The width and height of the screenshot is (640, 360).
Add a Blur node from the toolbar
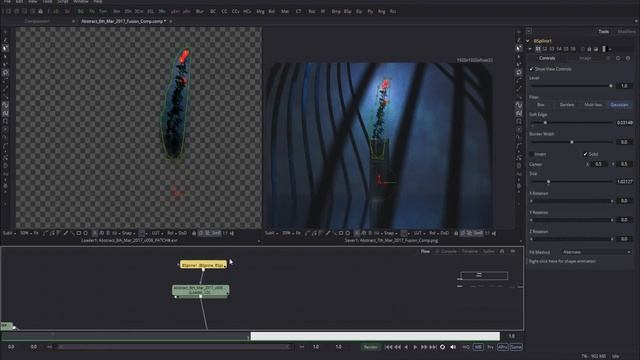(x=200, y=11)
